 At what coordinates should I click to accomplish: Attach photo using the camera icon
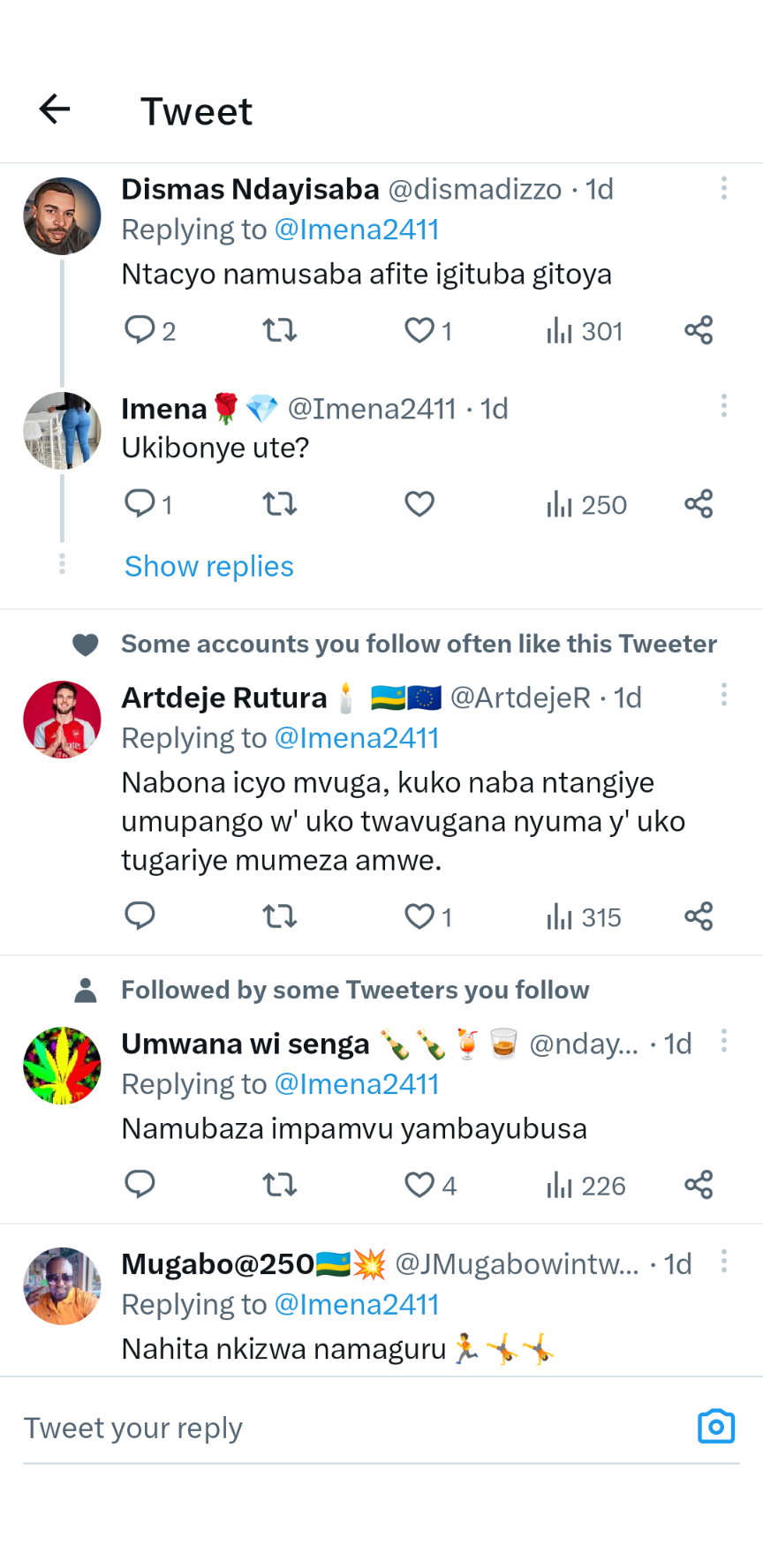[716, 1427]
